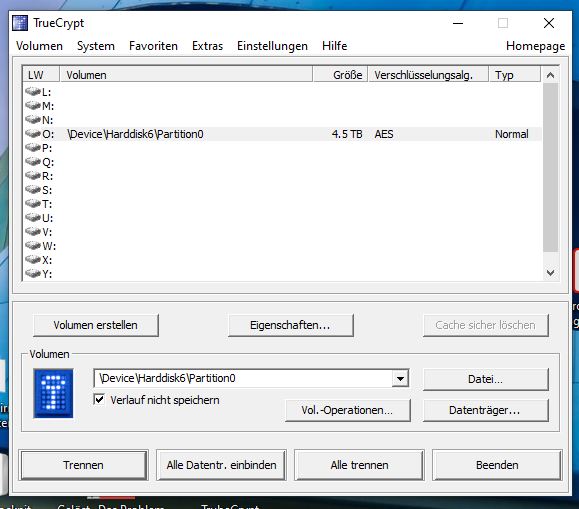Select drive icon for Y:

tap(33, 274)
